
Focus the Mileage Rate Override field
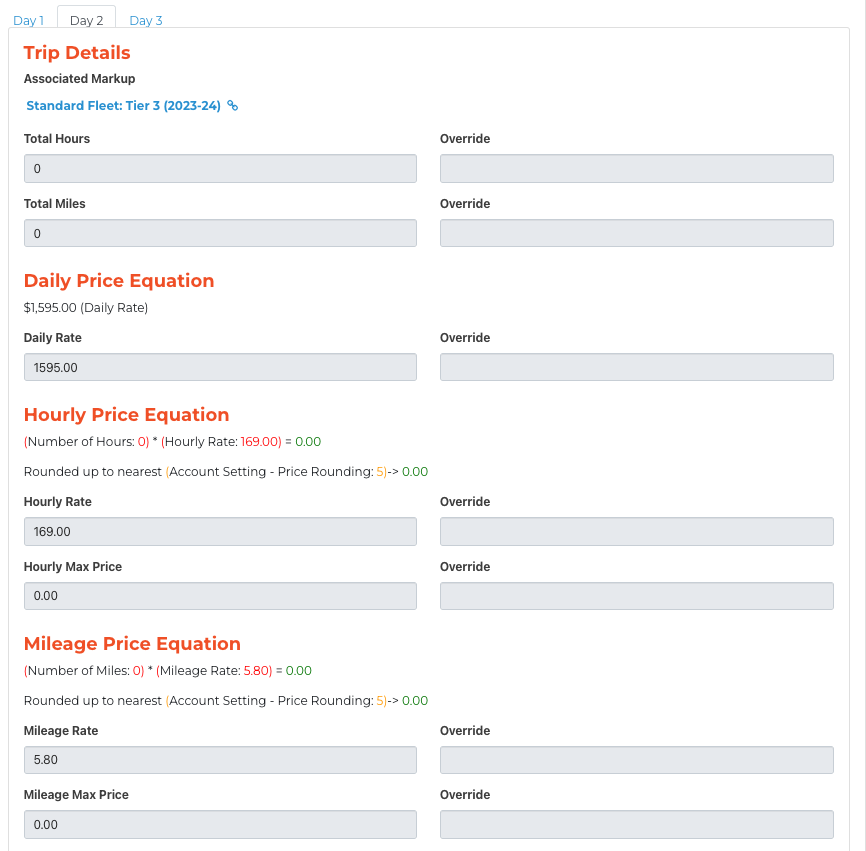pyautogui.click(x=637, y=760)
